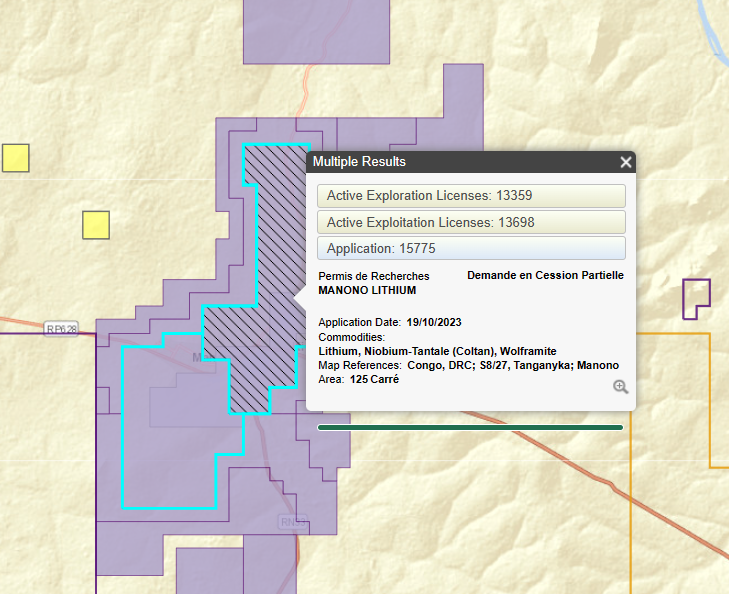The height and width of the screenshot is (594, 729).
Task: Close the Multiple Results popup
Action: [x=626, y=162]
